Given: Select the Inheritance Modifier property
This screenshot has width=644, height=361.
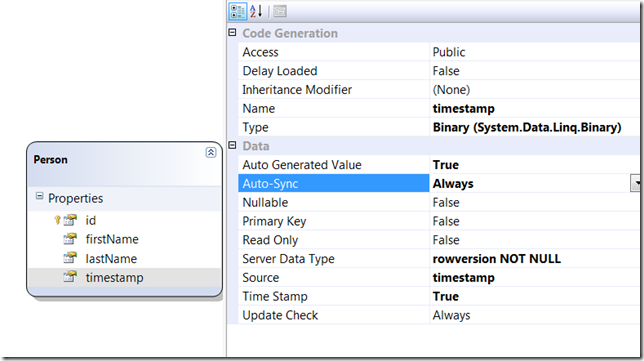Looking at the screenshot, I should click(x=297, y=90).
